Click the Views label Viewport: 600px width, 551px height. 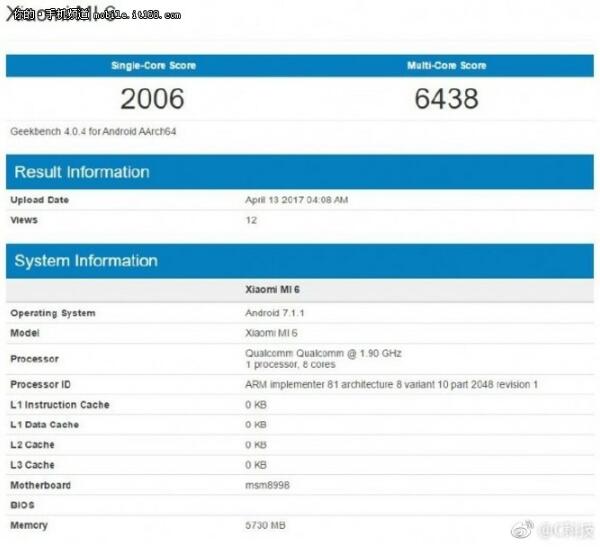pyautogui.click(x=24, y=220)
